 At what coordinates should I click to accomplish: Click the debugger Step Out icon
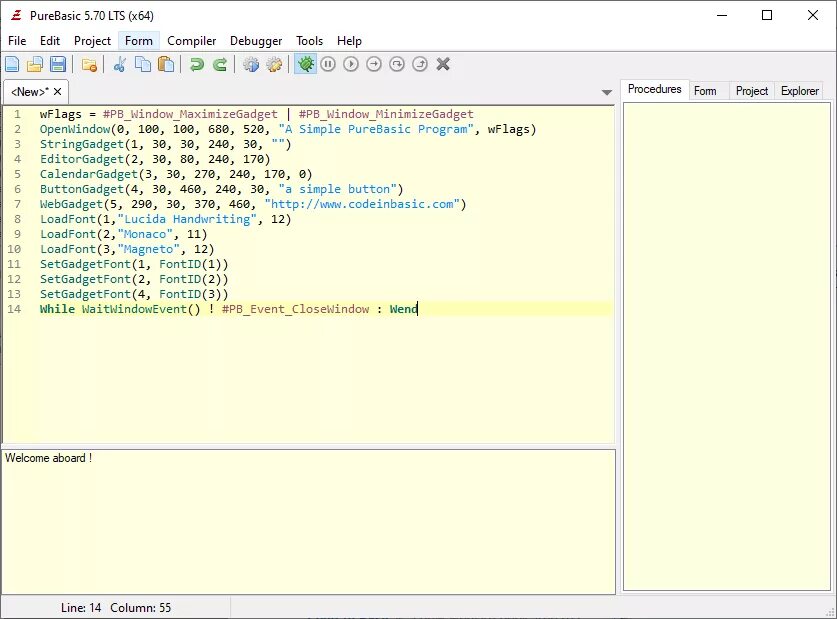click(420, 65)
